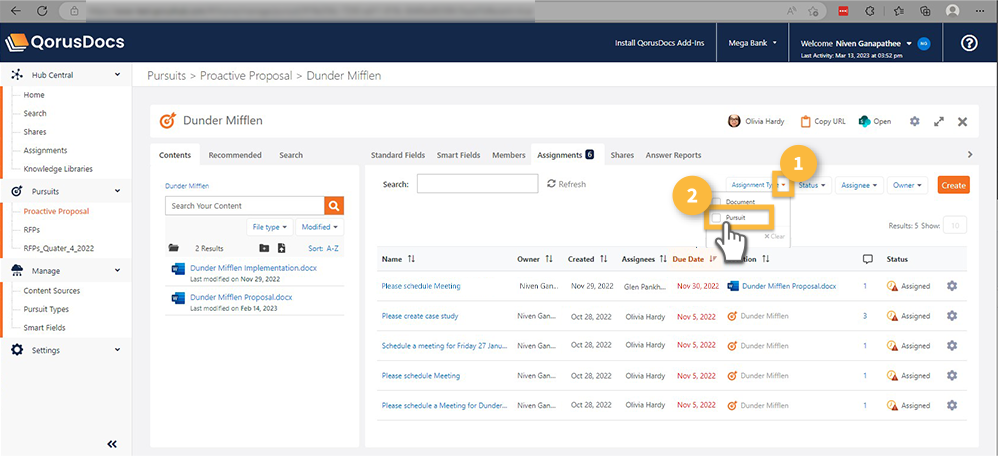Viewport: 999px width, 462px height.
Task: Collapse the sidebar with double chevron icon
Action: coord(112,444)
